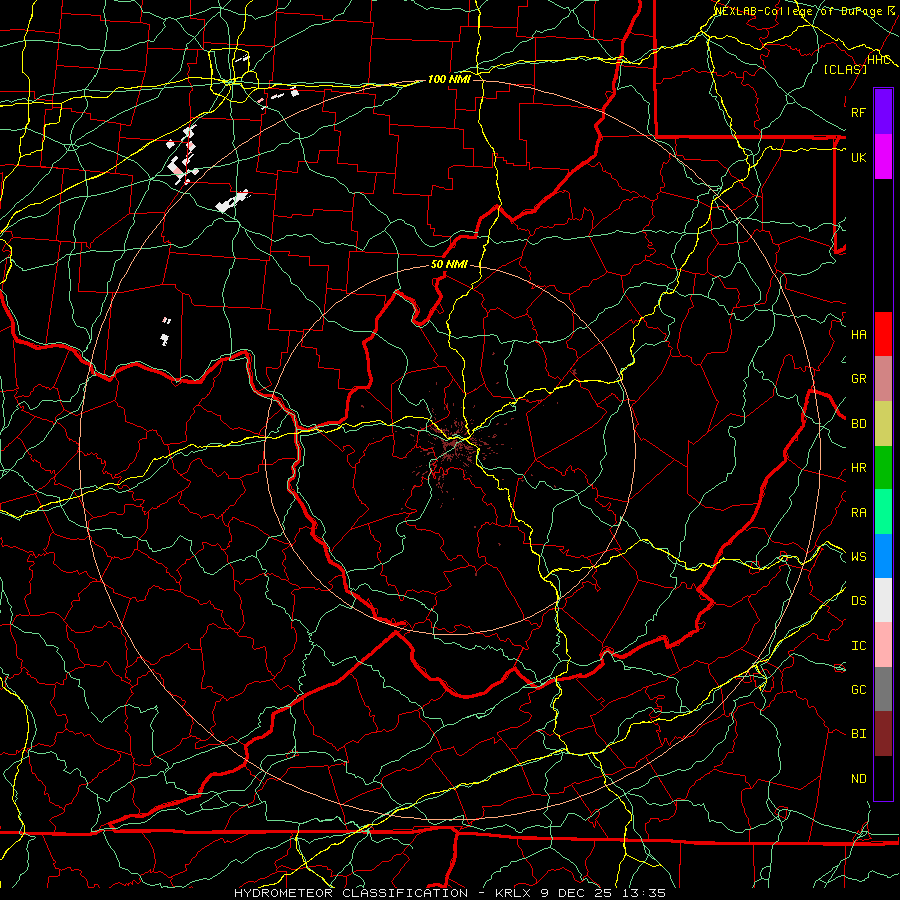Click the BD legend label
Image resolution: width=900 pixels, height=900 pixels.
[x=859, y=424]
